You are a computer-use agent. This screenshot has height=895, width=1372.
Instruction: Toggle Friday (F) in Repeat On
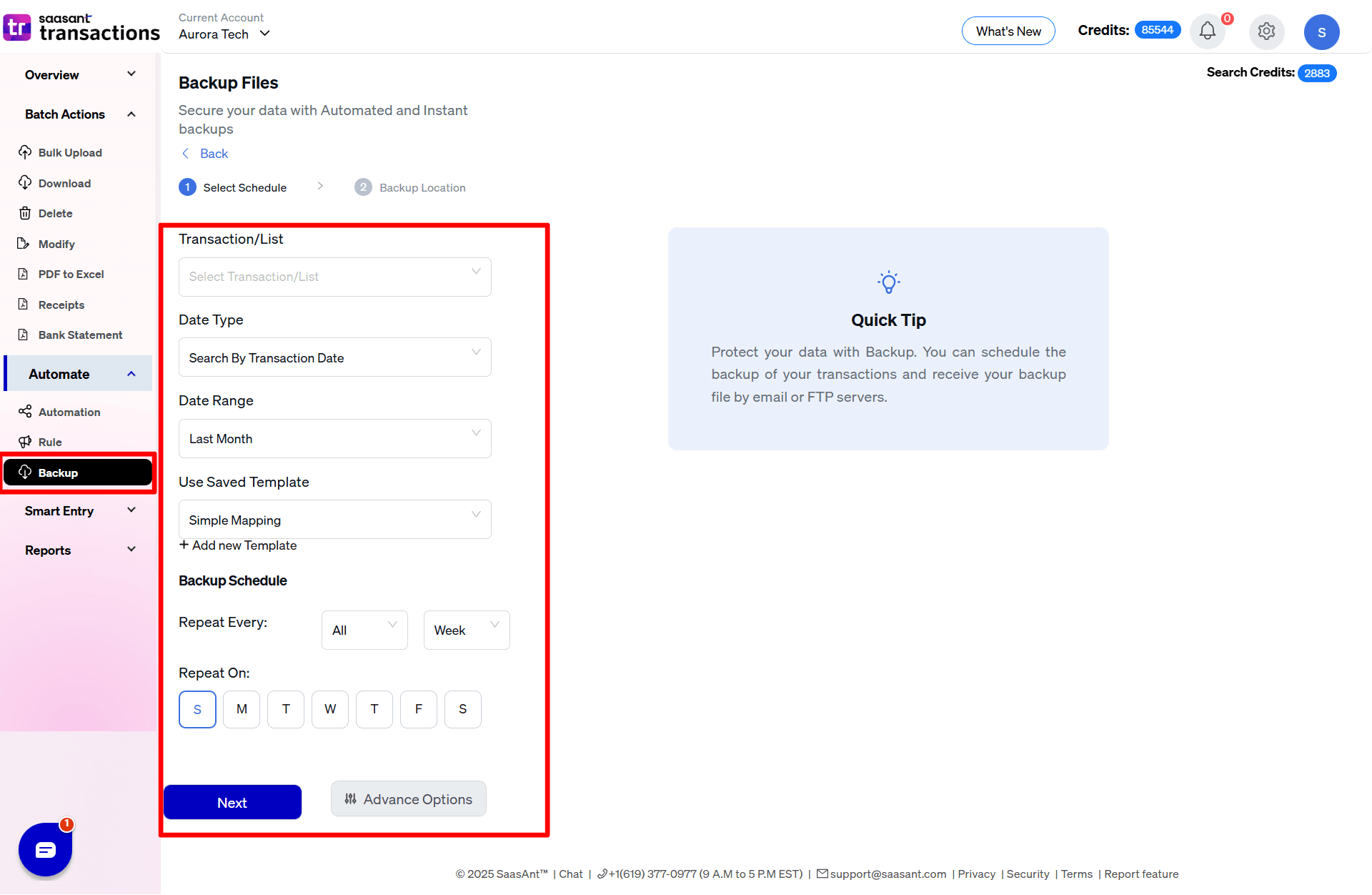click(419, 709)
